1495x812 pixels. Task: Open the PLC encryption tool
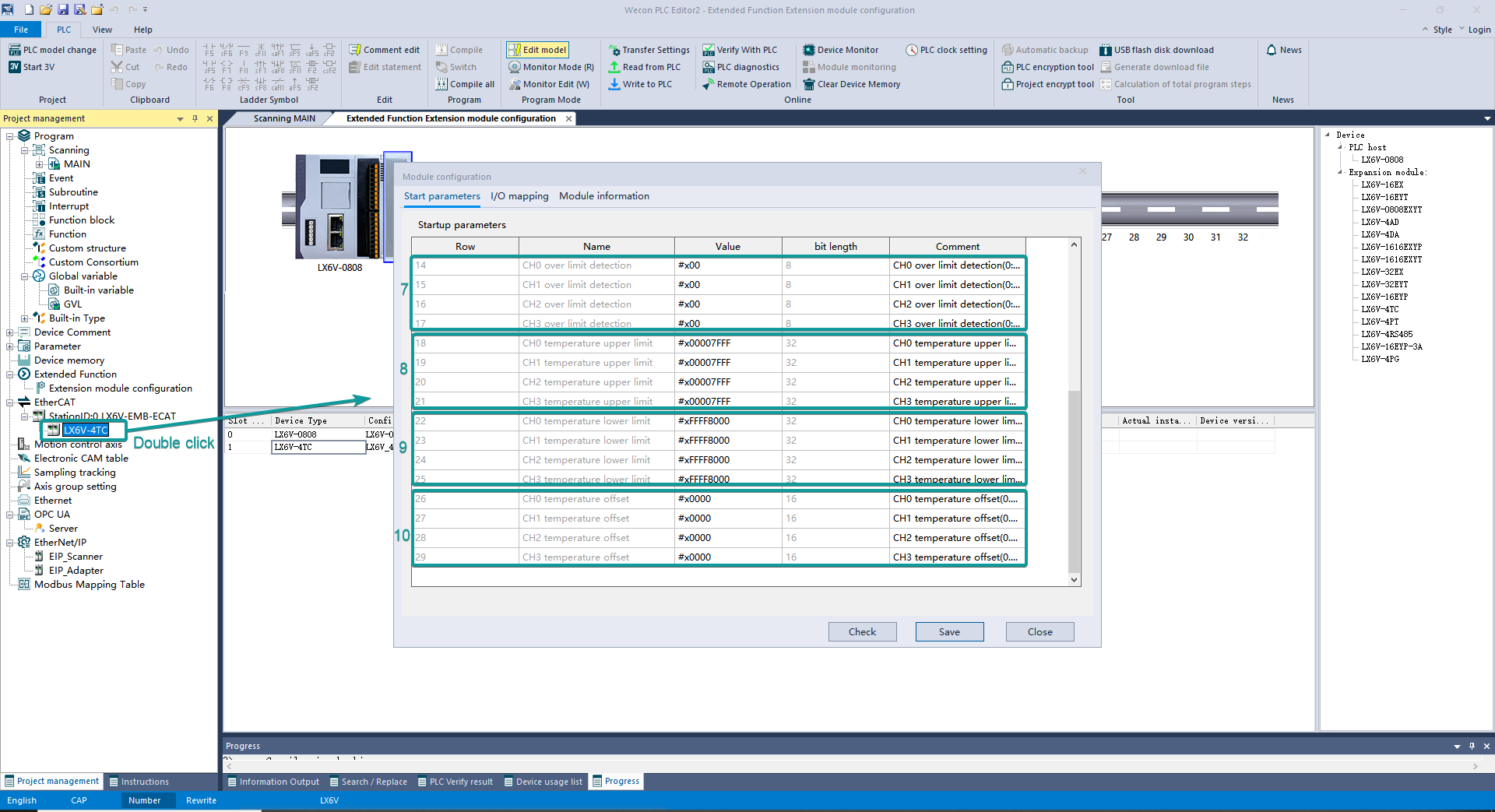(1048, 67)
